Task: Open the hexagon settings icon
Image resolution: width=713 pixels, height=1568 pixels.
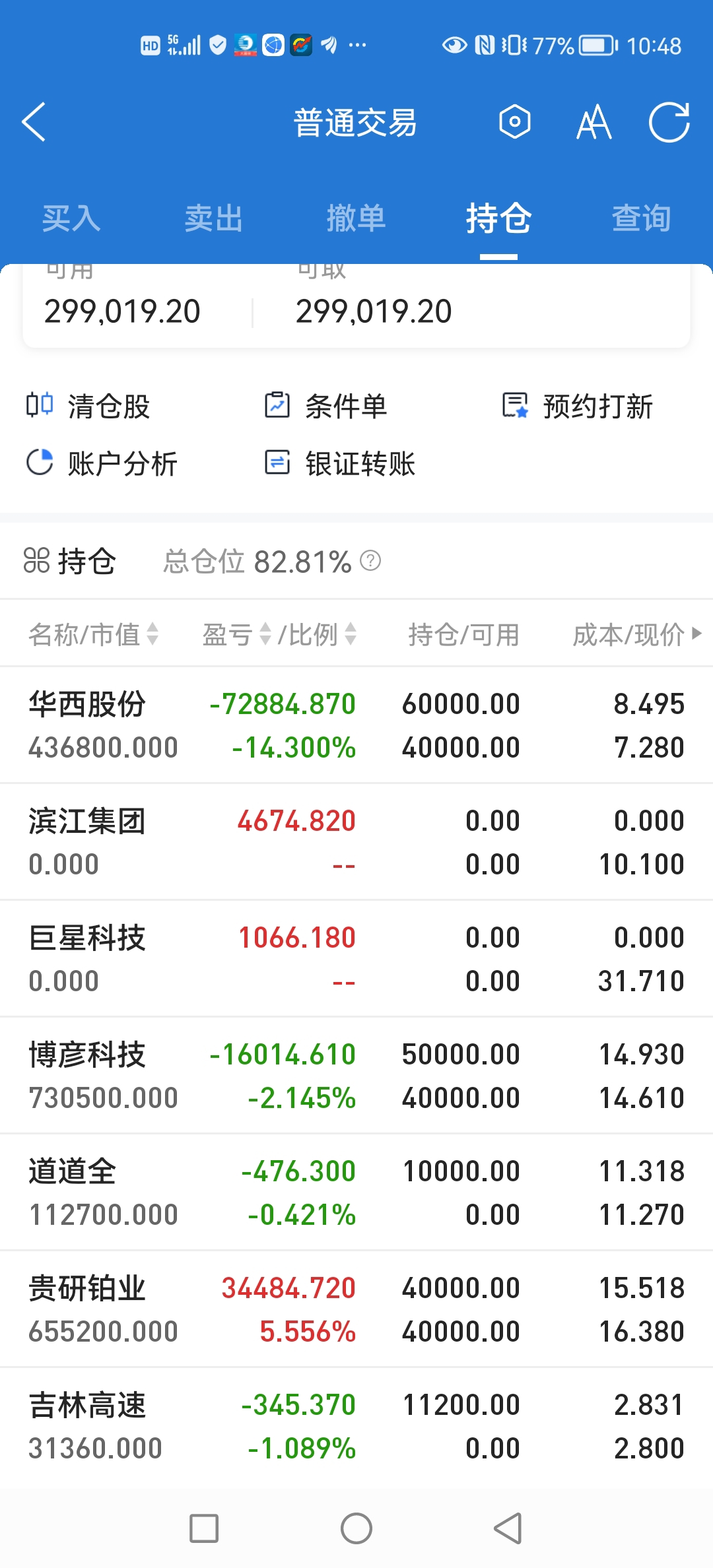Action: (515, 122)
